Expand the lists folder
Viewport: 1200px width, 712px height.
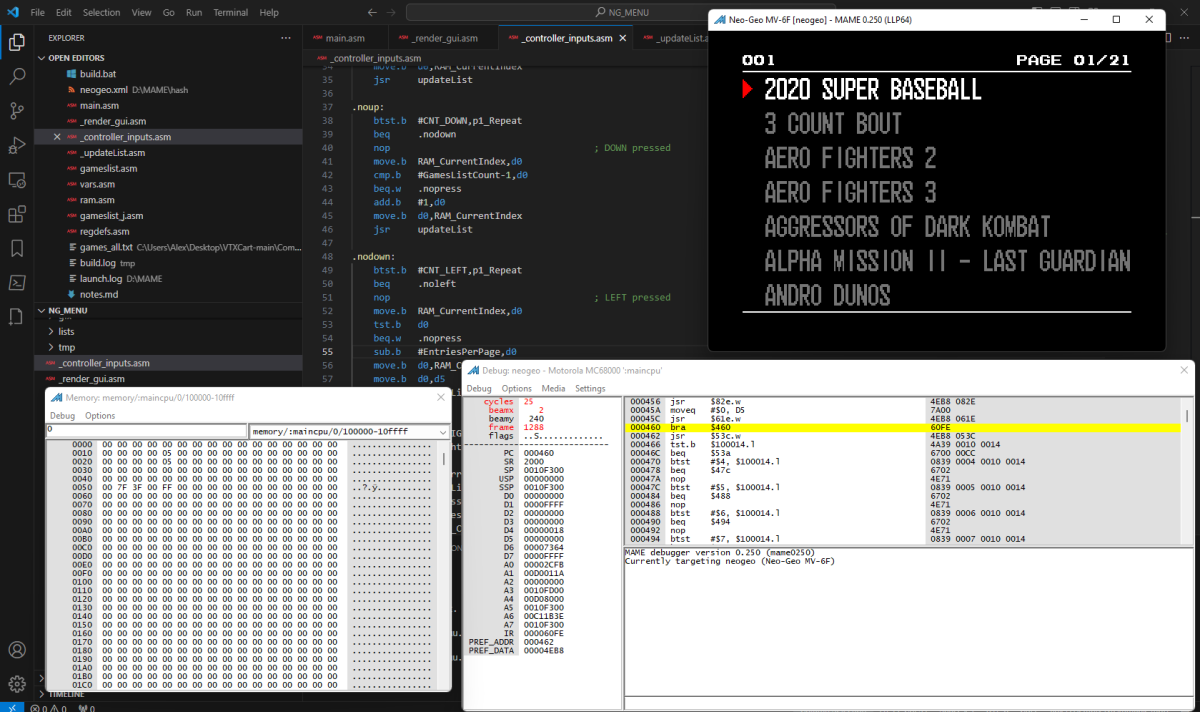pos(66,331)
